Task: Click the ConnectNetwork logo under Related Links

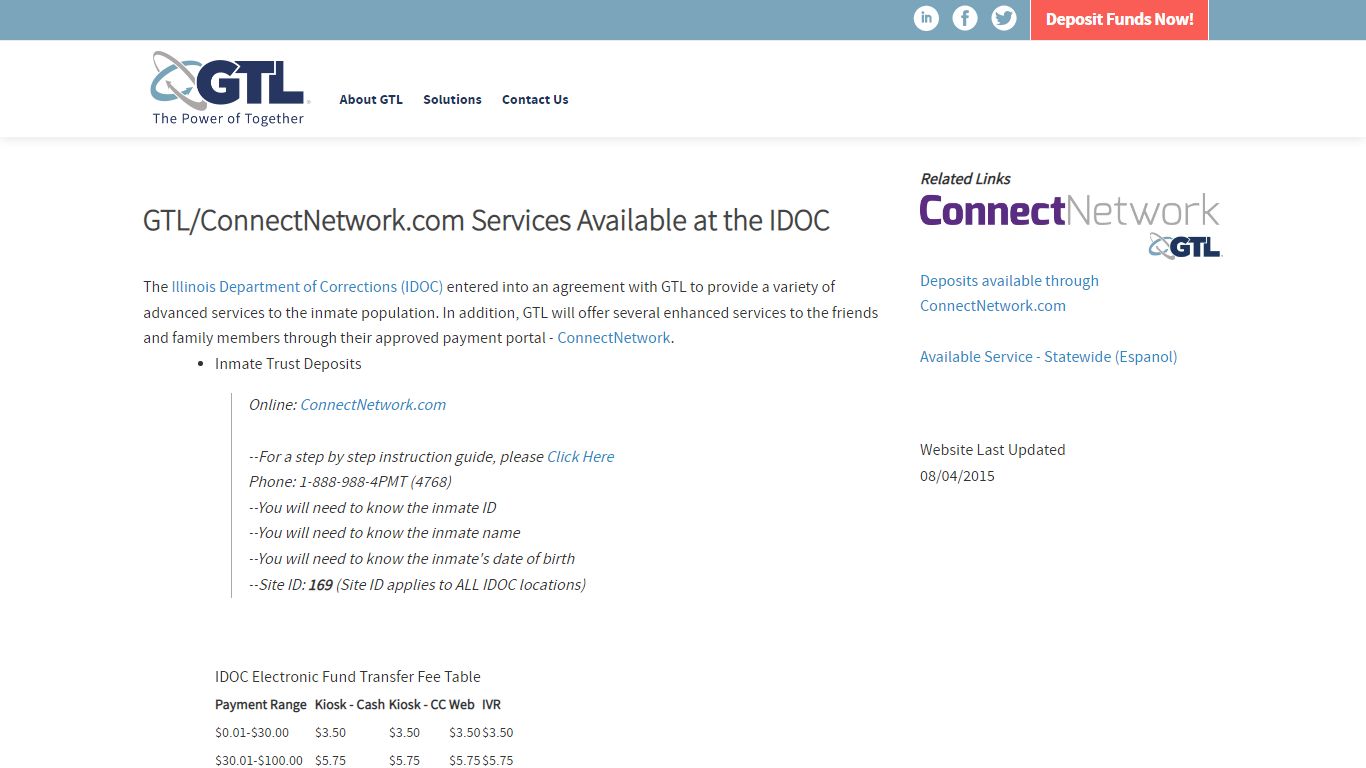Action: [x=1070, y=226]
